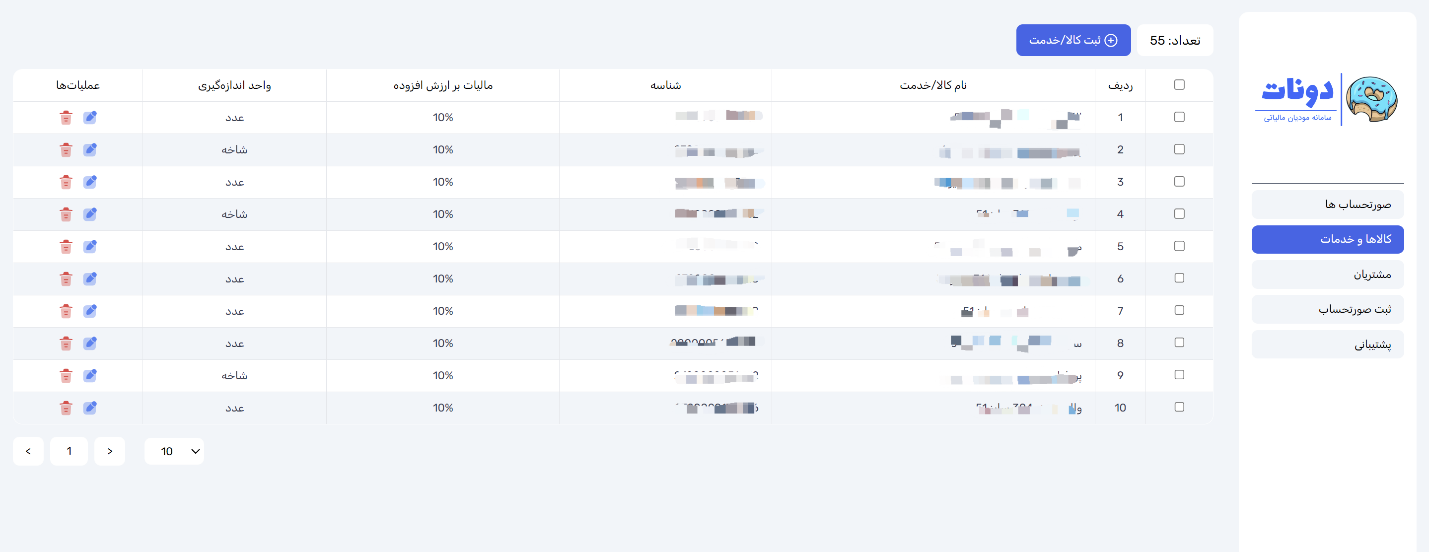Click page number 1 in pagination
Image resolution: width=1429 pixels, height=552 pixels.
tap(69, 451)
